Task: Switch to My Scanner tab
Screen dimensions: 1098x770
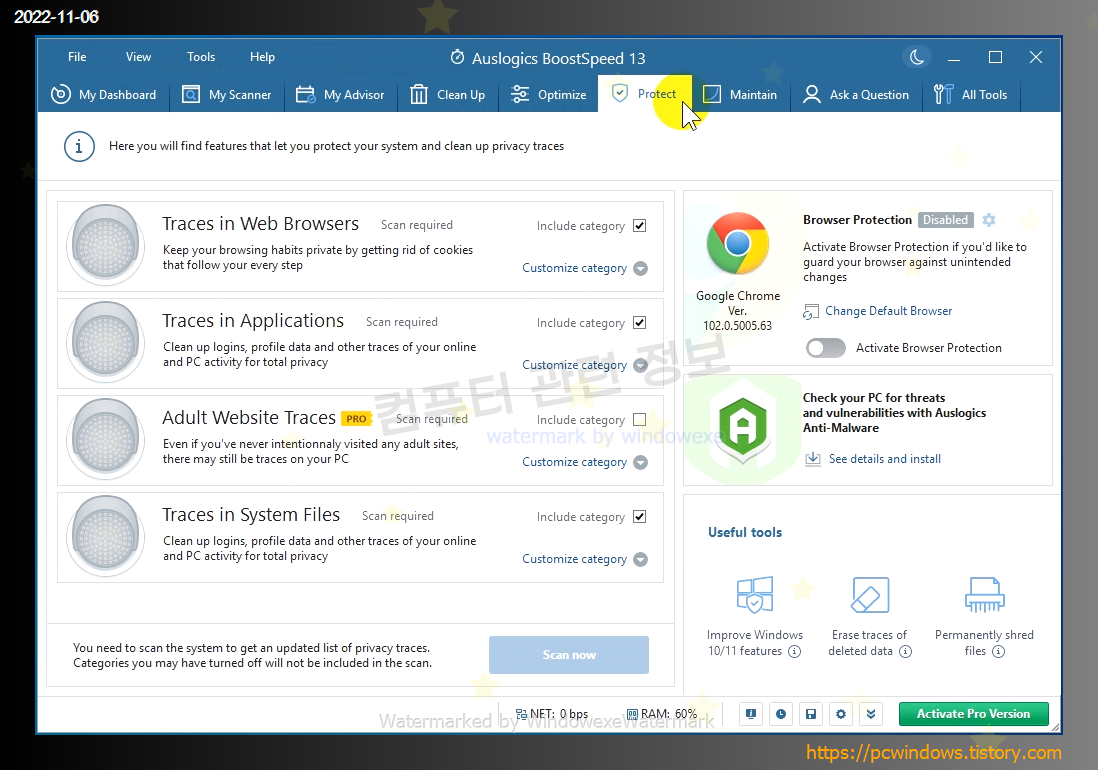Action: (226, 94)
